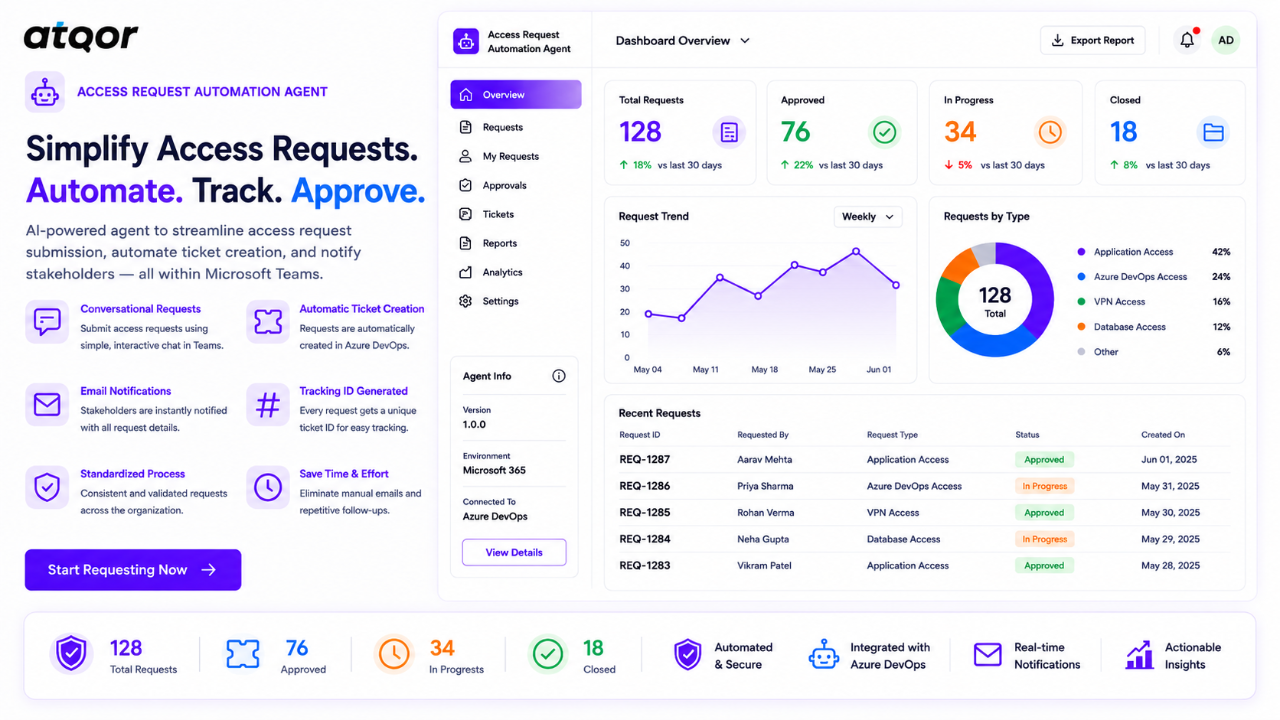Click the In Progress clock icon in card
The image size is (1280, 720).
pyautogui.click(x=1049, y=132)
